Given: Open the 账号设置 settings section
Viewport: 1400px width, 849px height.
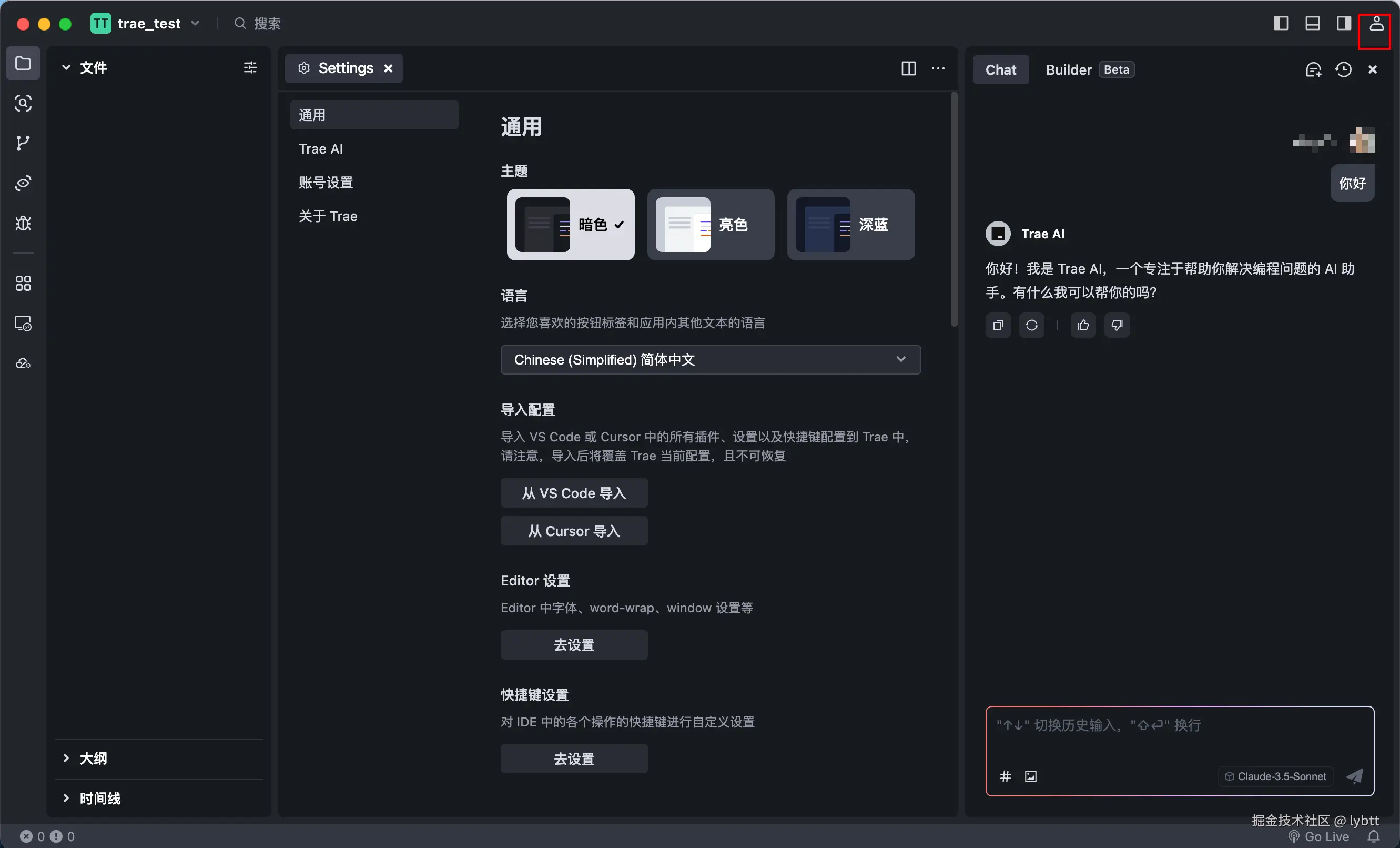Looking at the screenshot, I should click(x=326, y=183).
